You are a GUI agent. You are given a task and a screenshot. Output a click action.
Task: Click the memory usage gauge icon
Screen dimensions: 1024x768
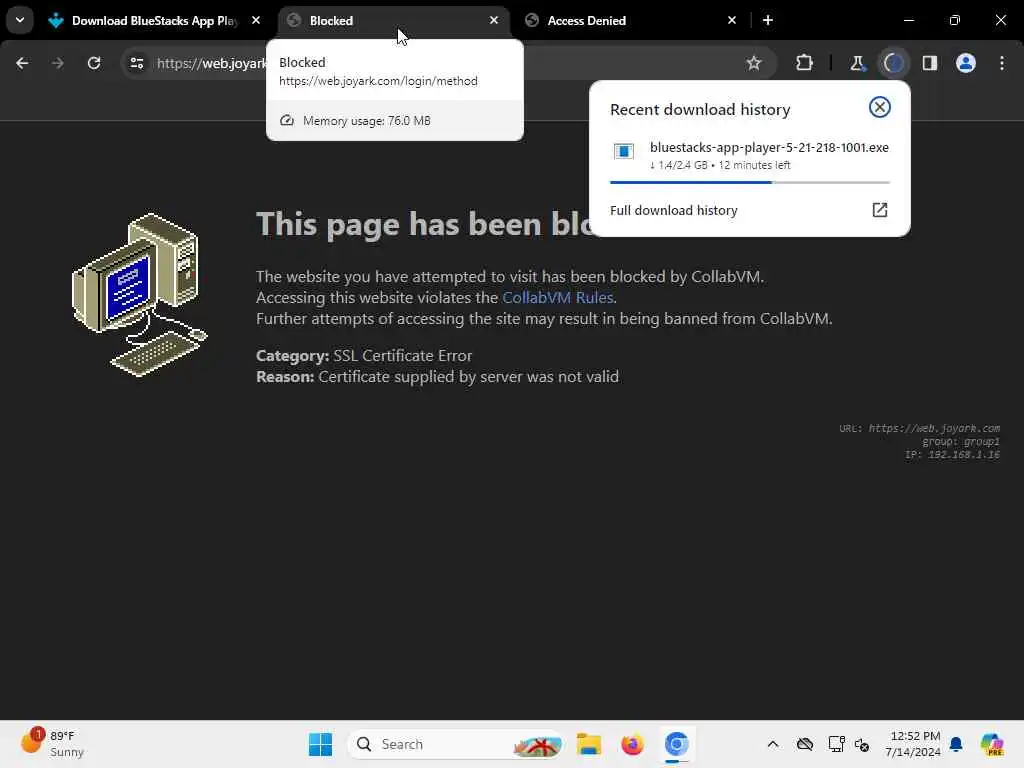point(287,120)
